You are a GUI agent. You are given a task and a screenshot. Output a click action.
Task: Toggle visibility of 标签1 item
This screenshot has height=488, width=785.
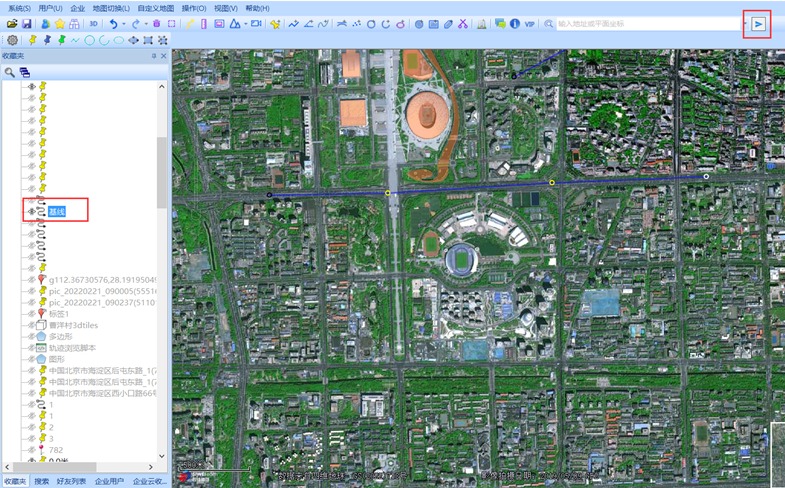[32, 314]
